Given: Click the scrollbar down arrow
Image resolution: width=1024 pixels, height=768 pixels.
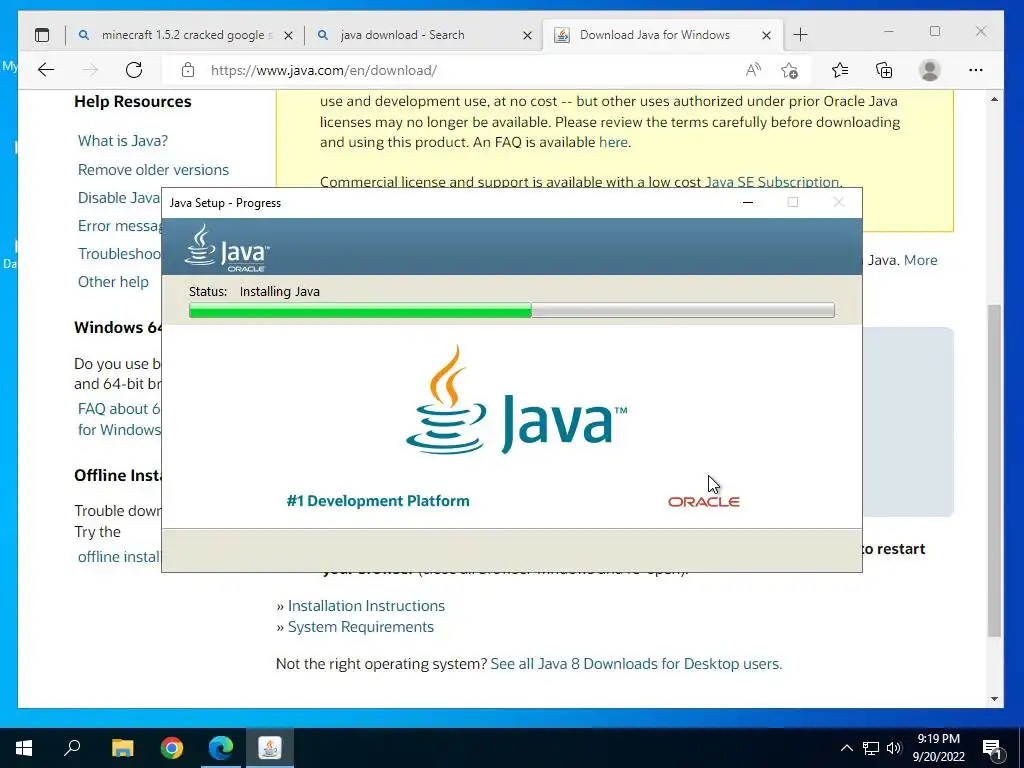Looking at the screenshot, I should click(994, 699).
